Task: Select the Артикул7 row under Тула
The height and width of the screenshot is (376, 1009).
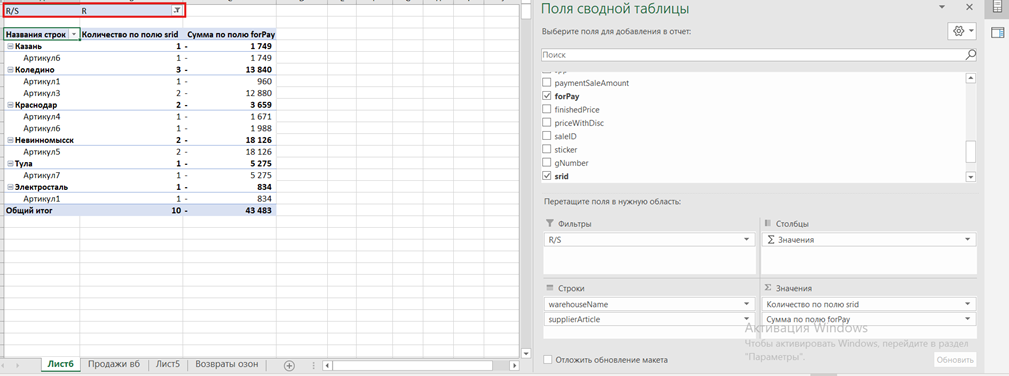Action: click(41, 175)
